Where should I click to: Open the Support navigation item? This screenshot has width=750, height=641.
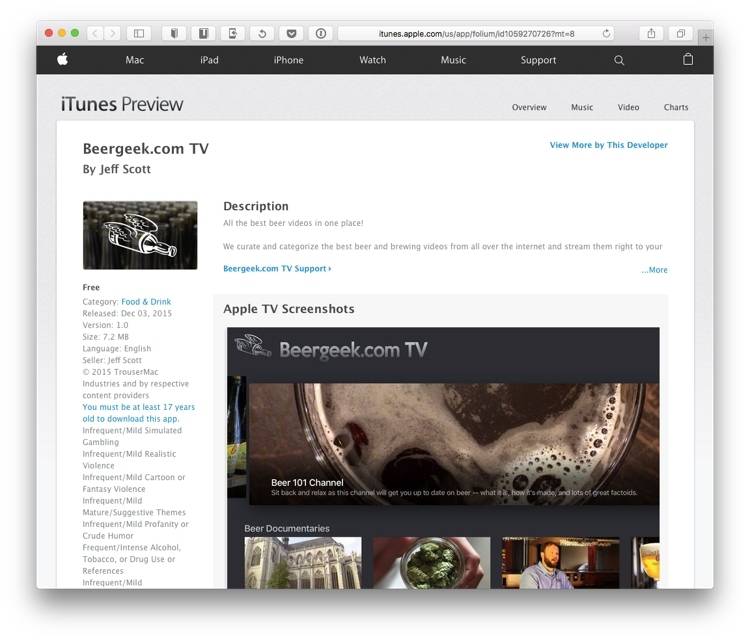point(538,60)
